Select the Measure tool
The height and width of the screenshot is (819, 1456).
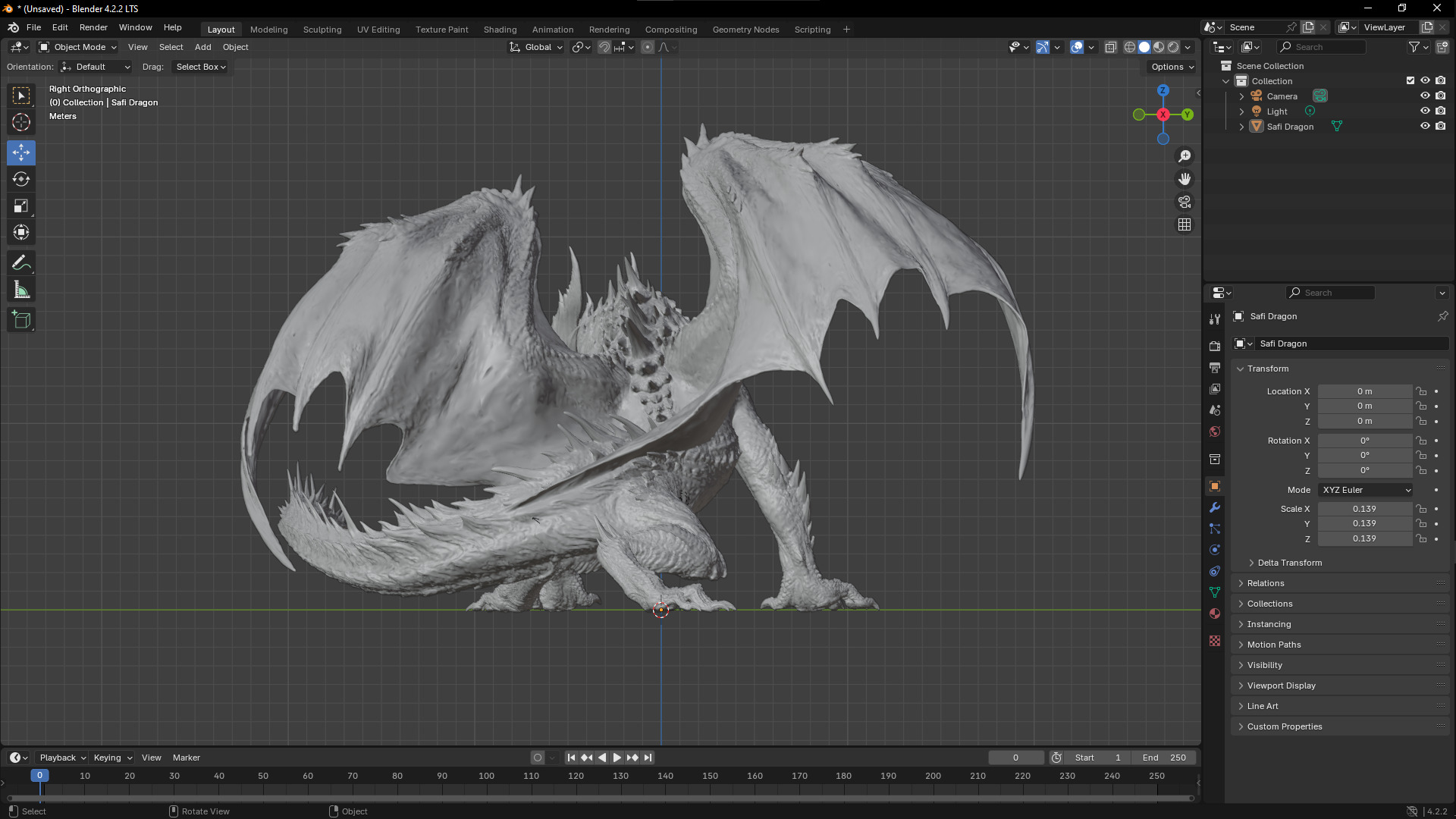coord(21,290)
